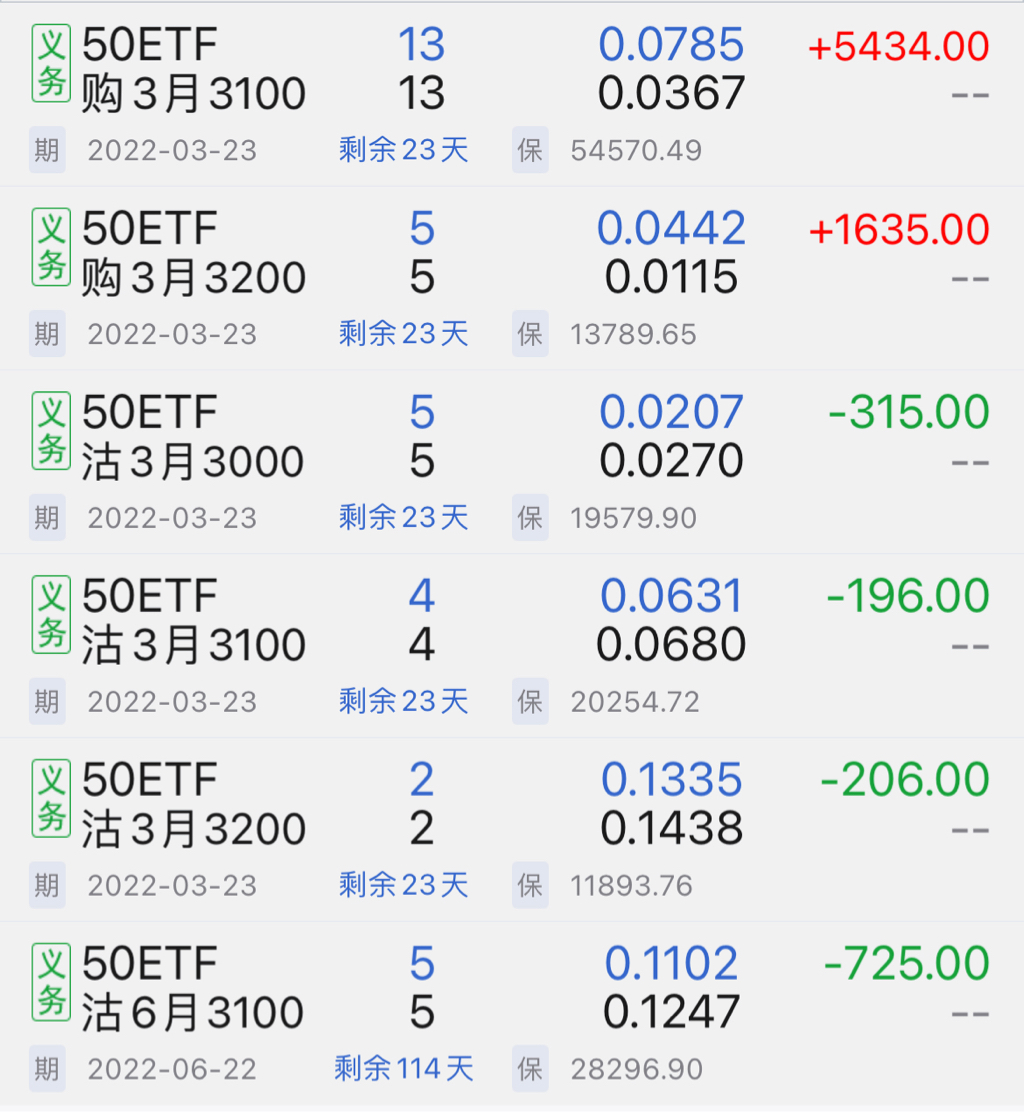Click the 保 icon next to 20254.72
The image size is (1024, 1112).
coord(530,701)
